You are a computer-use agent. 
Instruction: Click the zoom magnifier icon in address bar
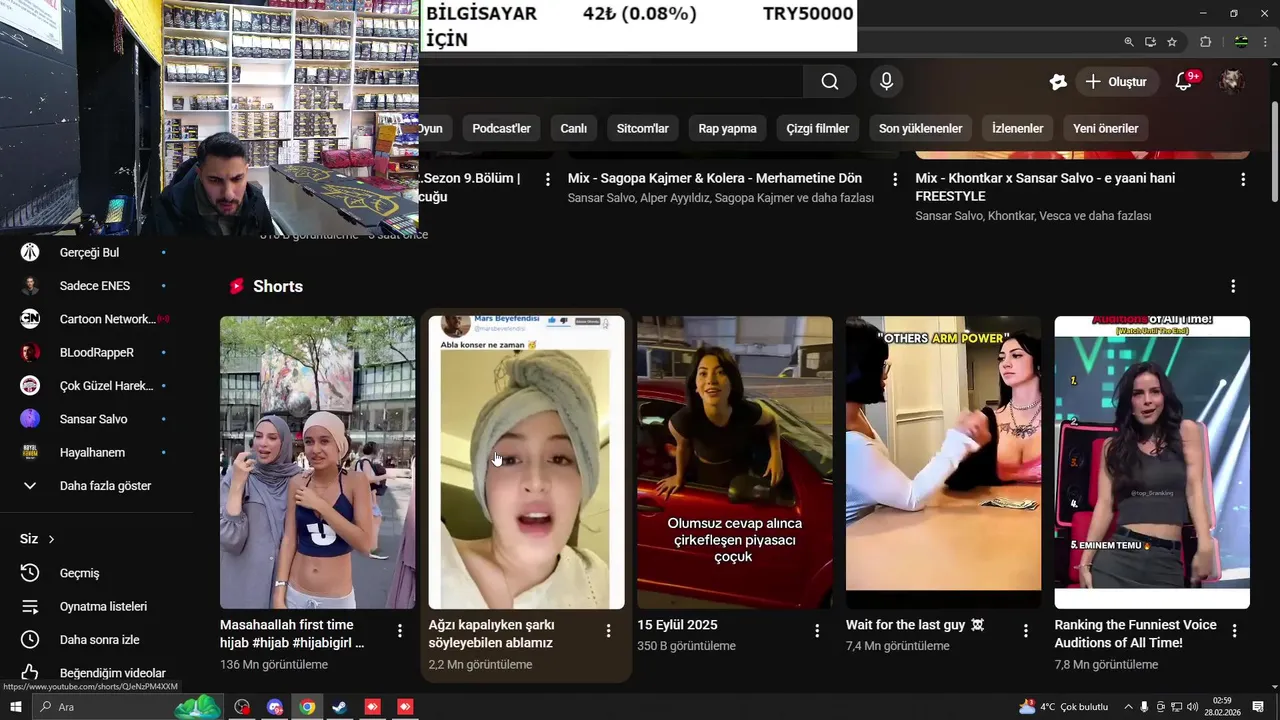pyautogui.click(x=1129, y=42)
